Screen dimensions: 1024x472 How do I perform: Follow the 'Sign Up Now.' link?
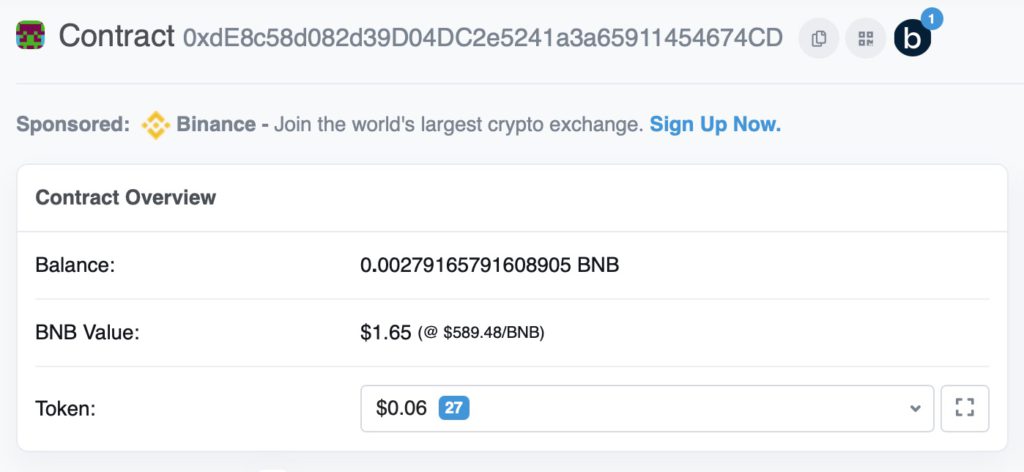[x=715, y=125]
